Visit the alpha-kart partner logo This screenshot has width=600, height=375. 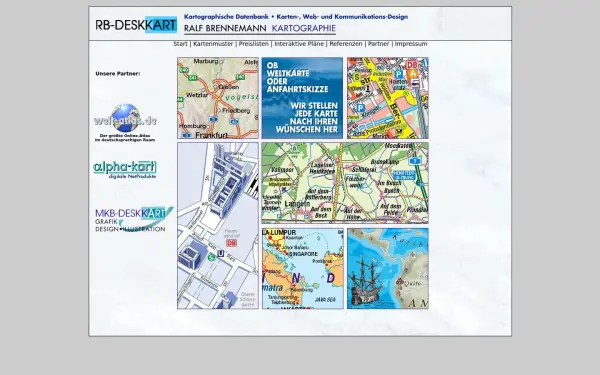(x=125, y=170)
